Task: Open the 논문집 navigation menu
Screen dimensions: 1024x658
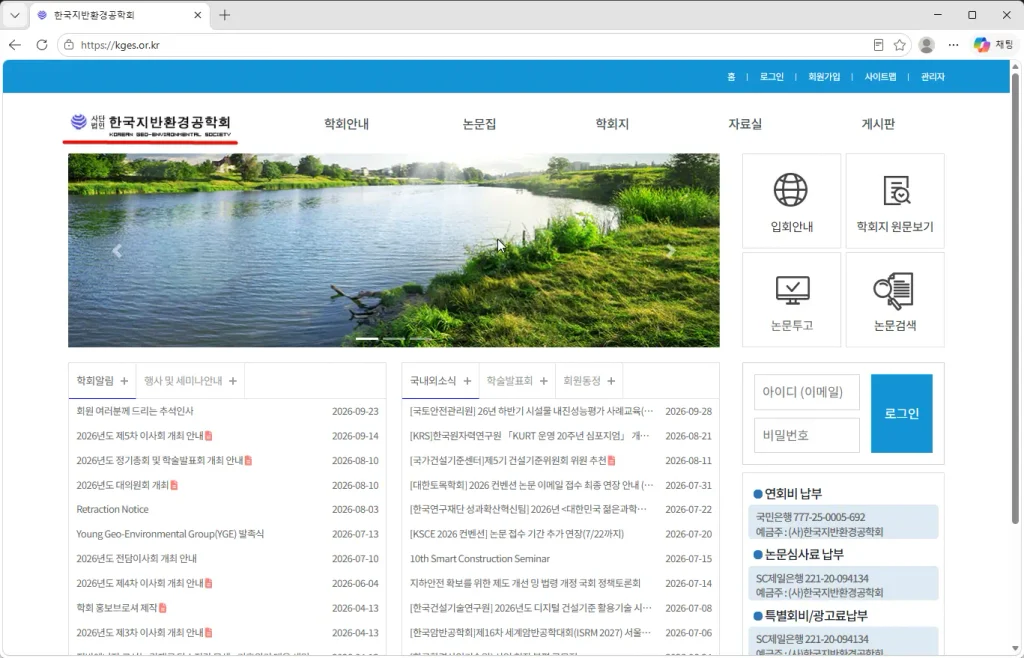Action: [x=479, y=124]
